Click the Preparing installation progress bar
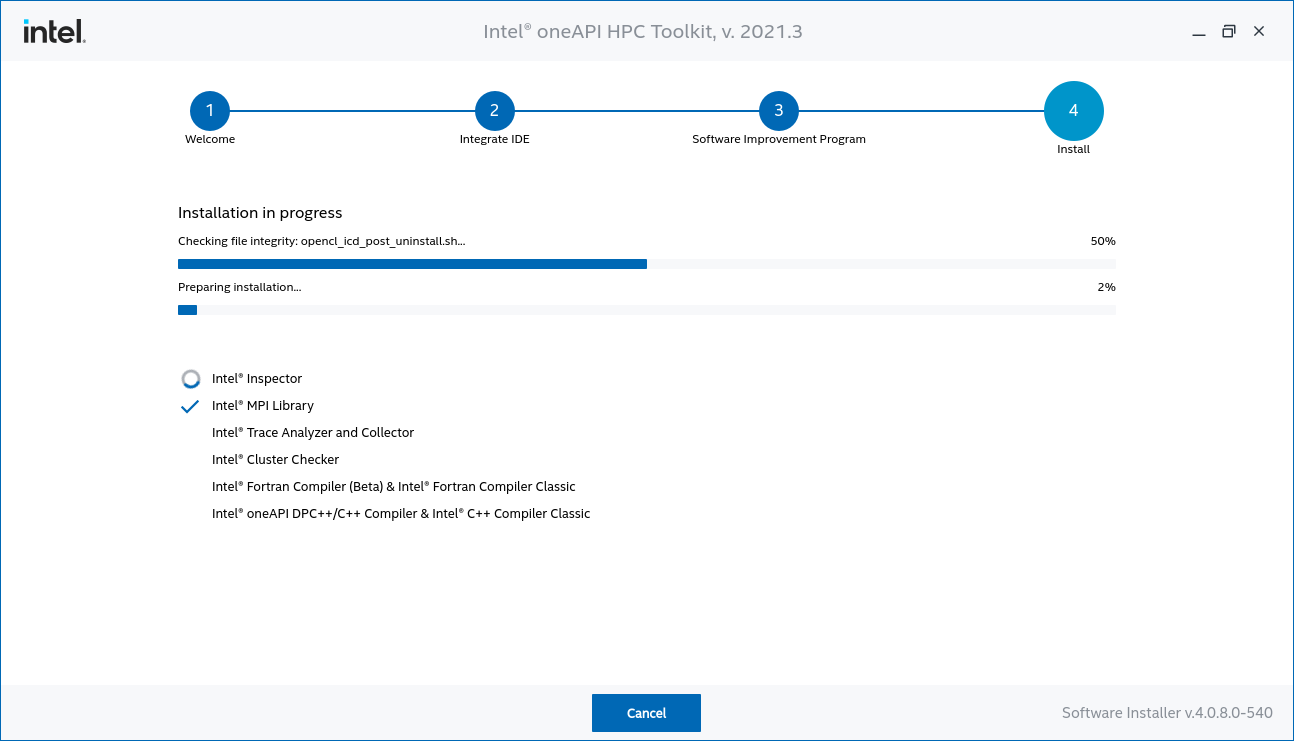This screenshot has width=1294, height=741. (646, 310)
